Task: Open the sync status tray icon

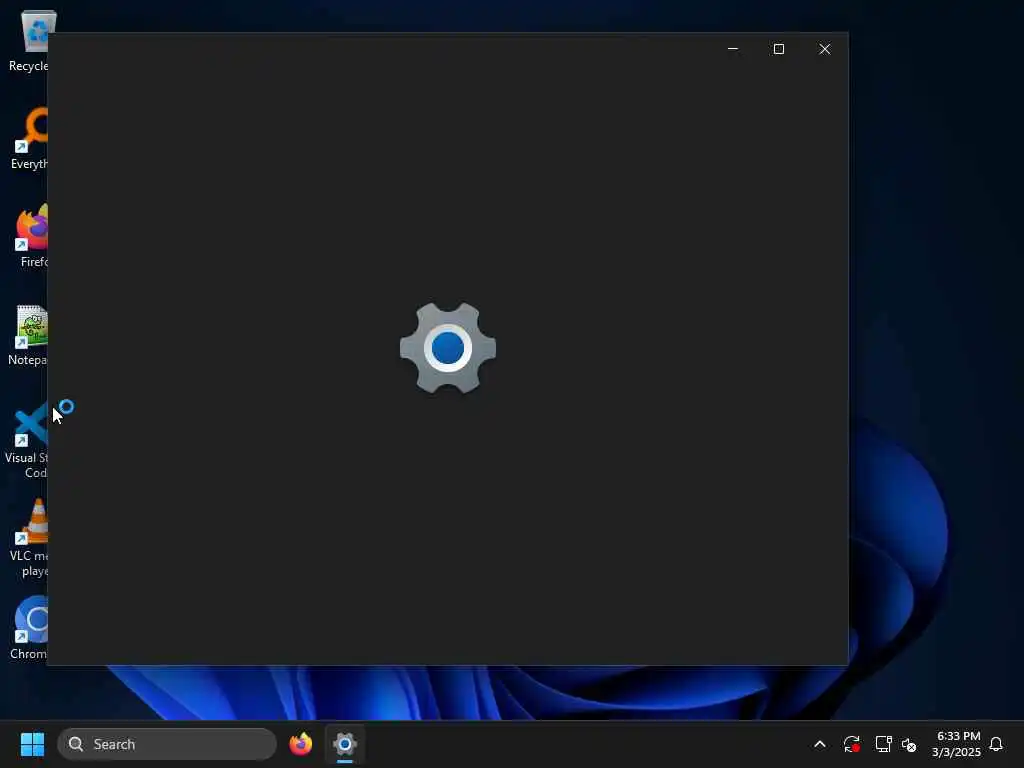Action: (852, 744)
